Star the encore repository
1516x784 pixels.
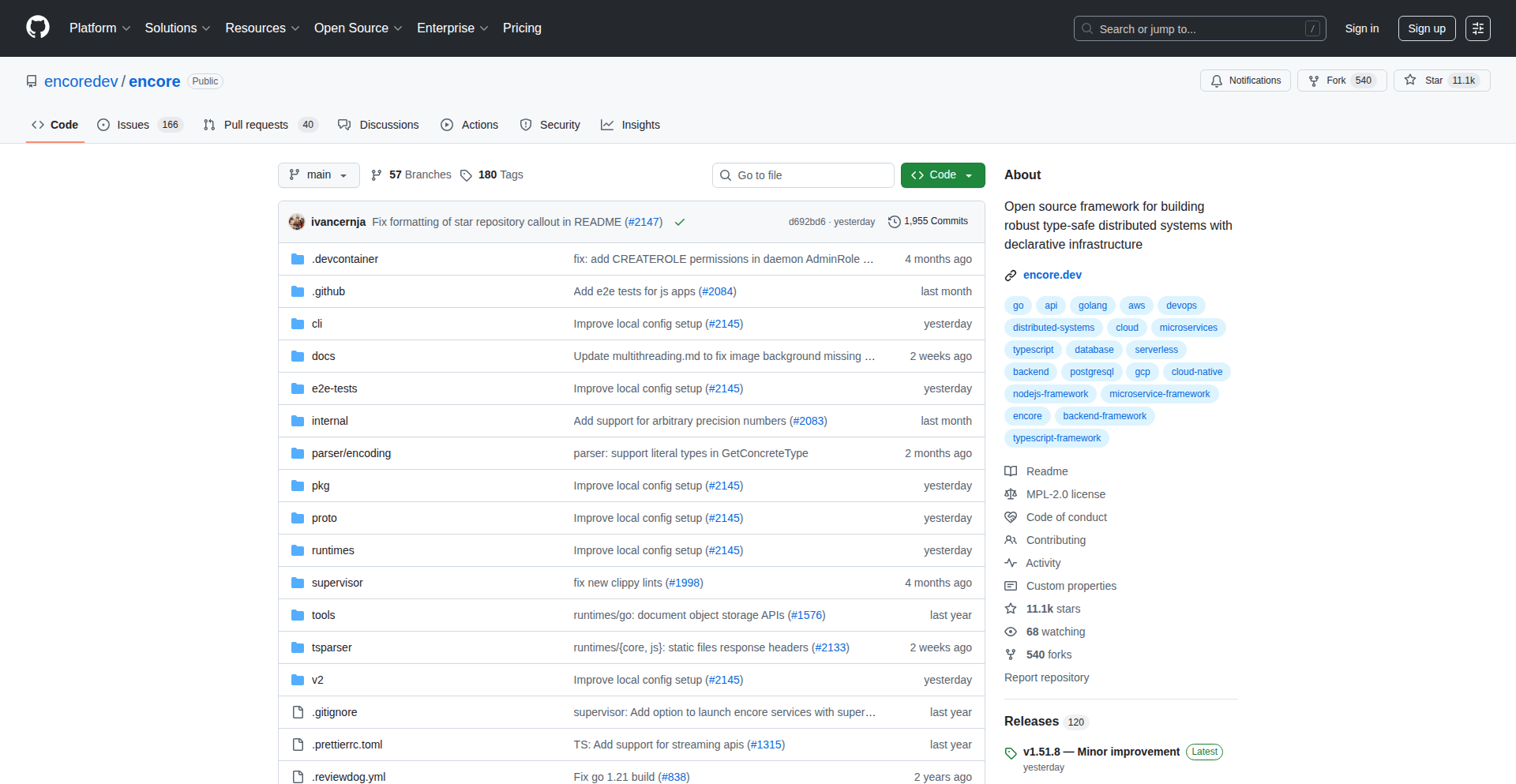coord(1441,81)
